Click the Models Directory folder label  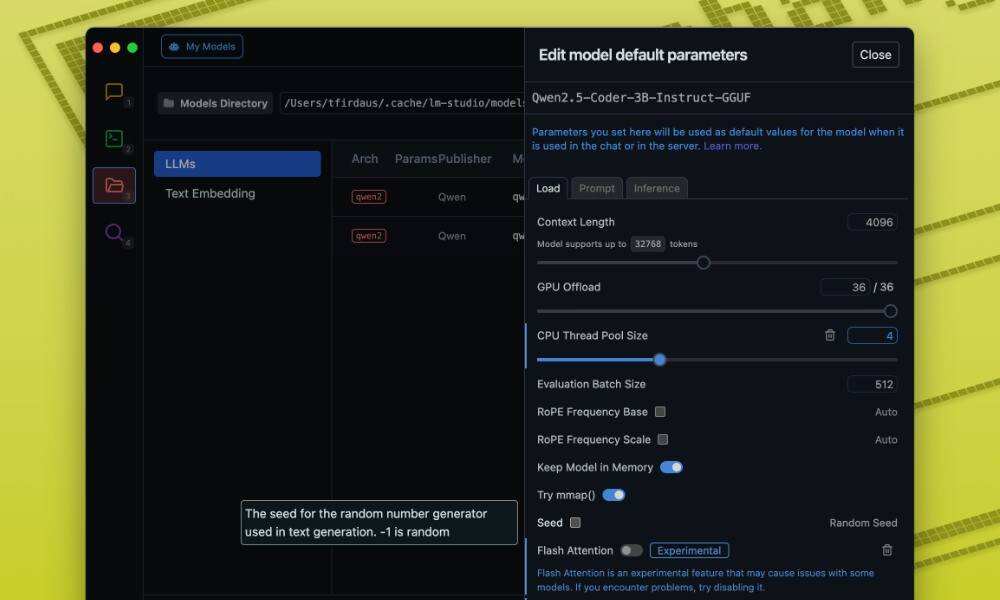215,103
